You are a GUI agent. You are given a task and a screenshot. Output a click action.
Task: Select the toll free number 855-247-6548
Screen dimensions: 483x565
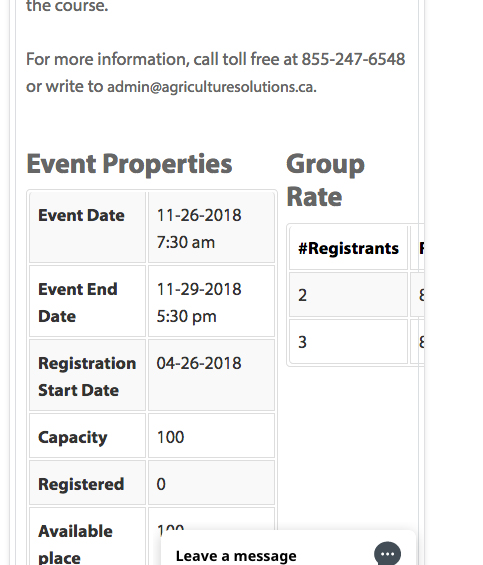(x=353, y=59)
